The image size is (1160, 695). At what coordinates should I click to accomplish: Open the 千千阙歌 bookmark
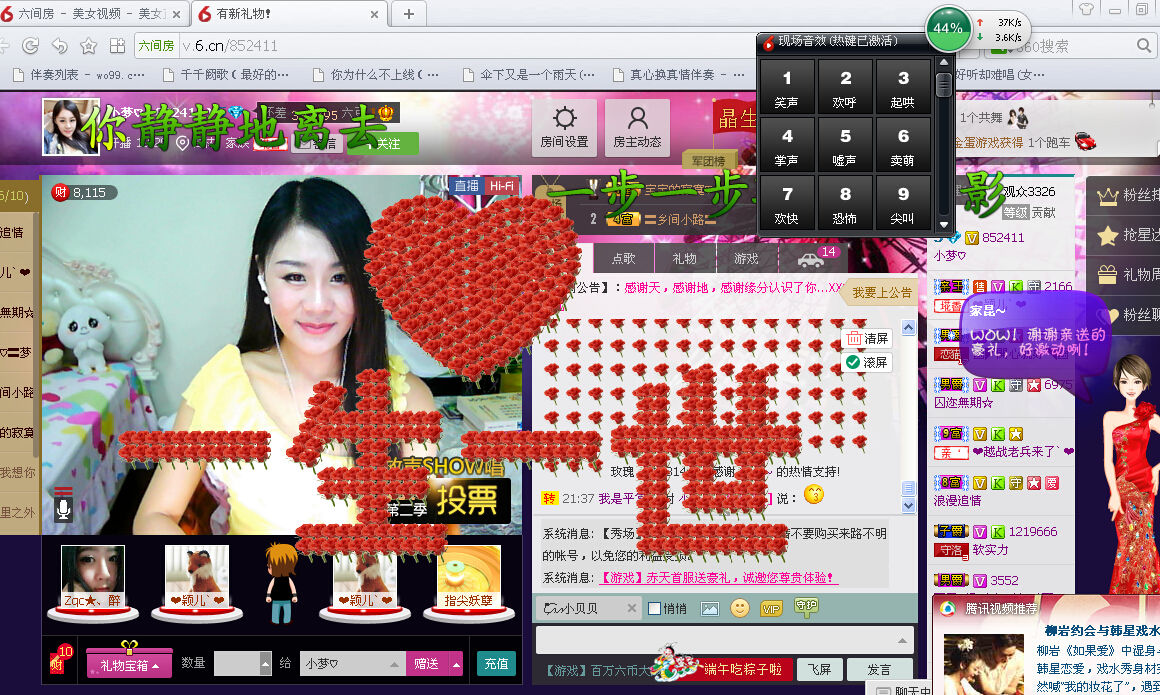click(226, 74)
